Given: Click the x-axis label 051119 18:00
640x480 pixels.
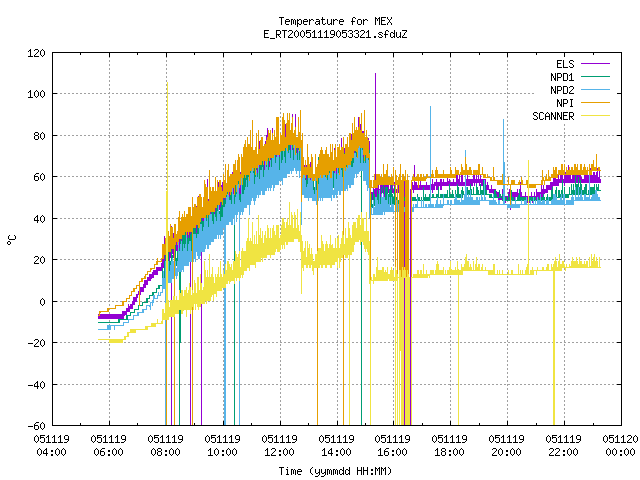Looking at the screenshot, I should point(449,446).
